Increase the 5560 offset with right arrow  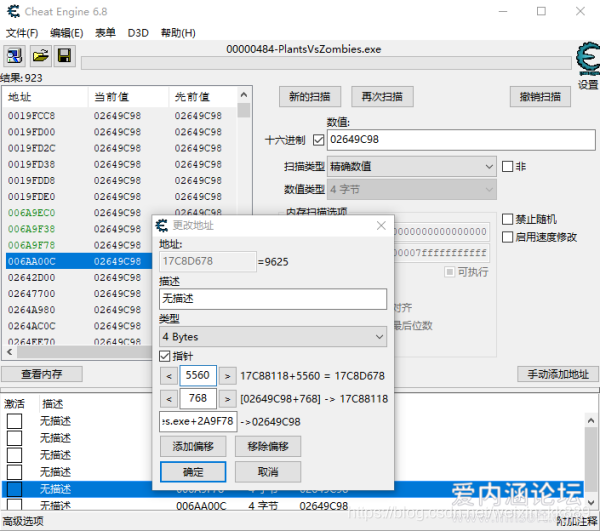click(x=227, y=376)
